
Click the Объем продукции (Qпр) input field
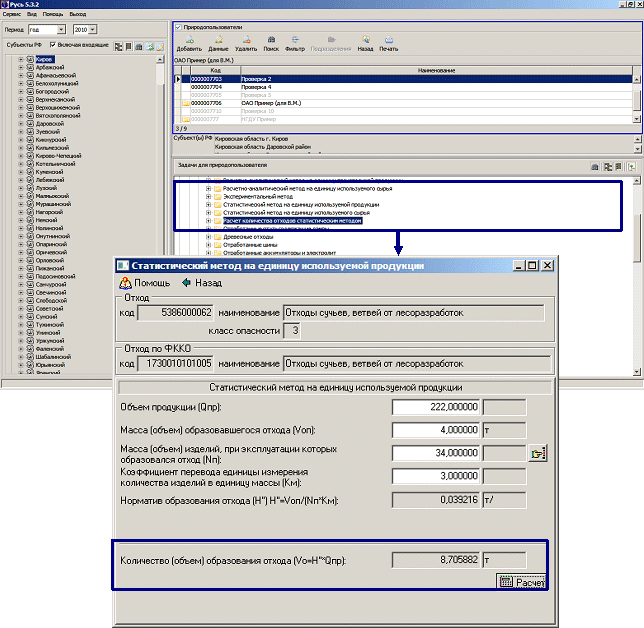pyautogui.click(x=436, y=407)
